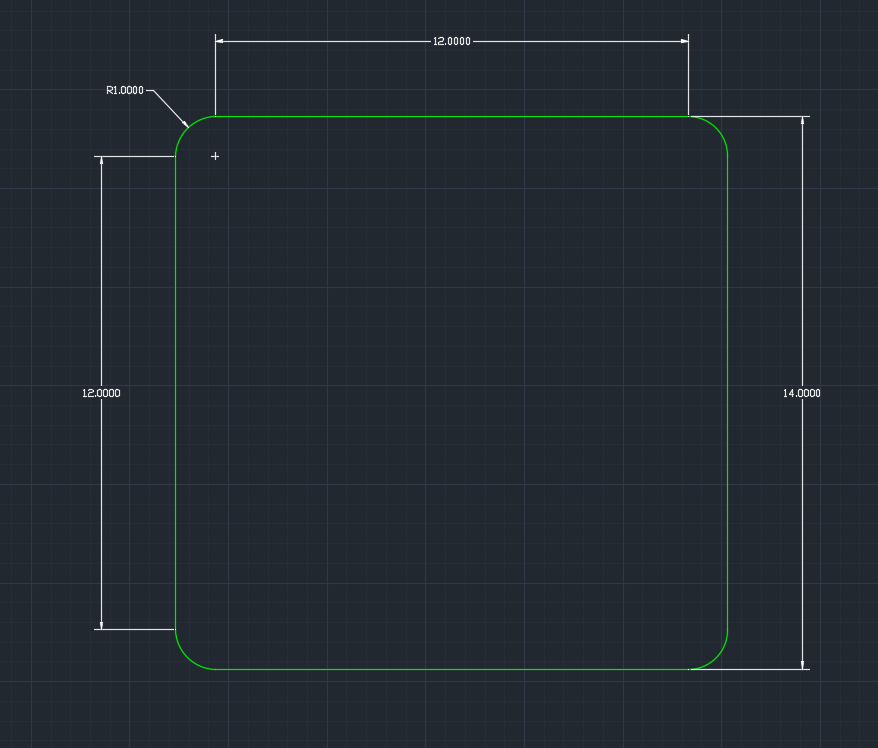Select the top green edge of the rectangle
The width and height of the screenshot is (878, 748).
pos(451,117)
